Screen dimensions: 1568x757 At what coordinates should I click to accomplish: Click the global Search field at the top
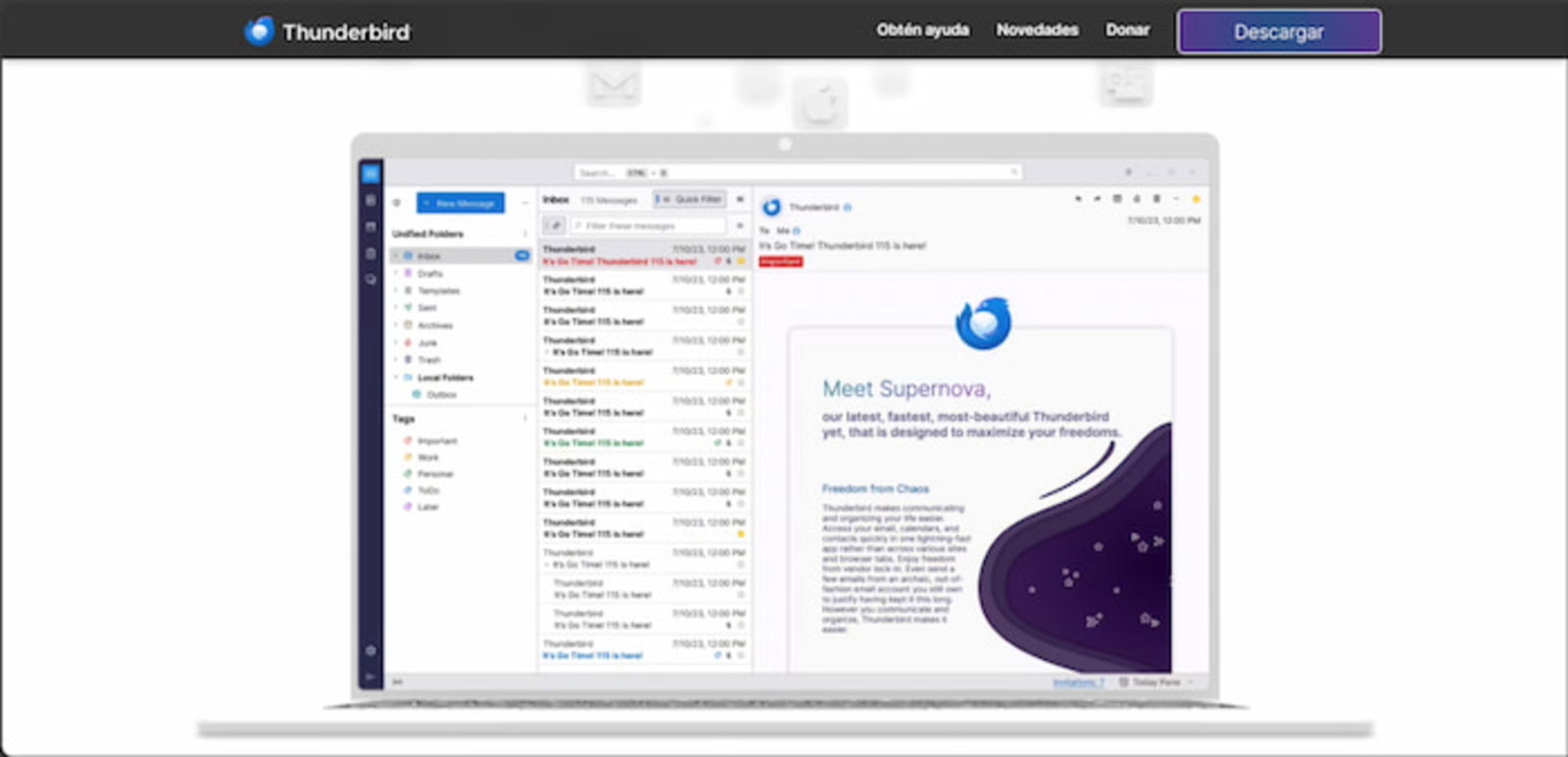(797, 173)
